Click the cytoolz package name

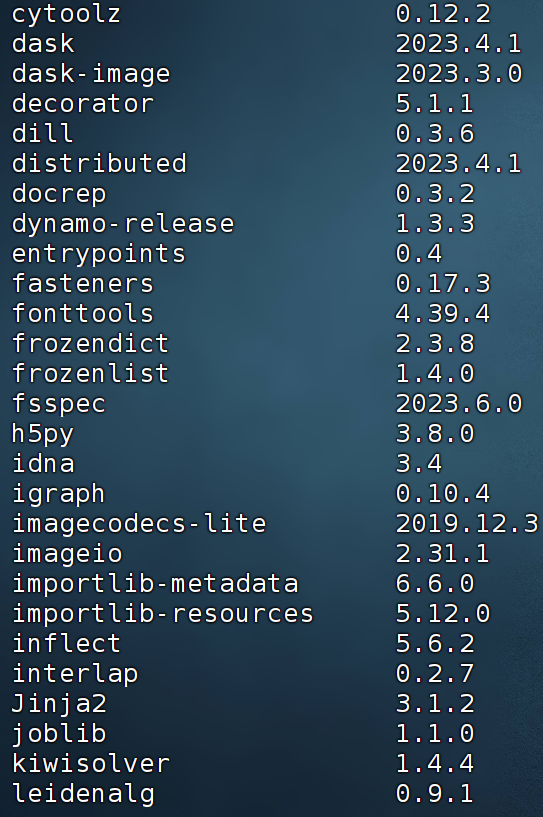coord(66,14)
